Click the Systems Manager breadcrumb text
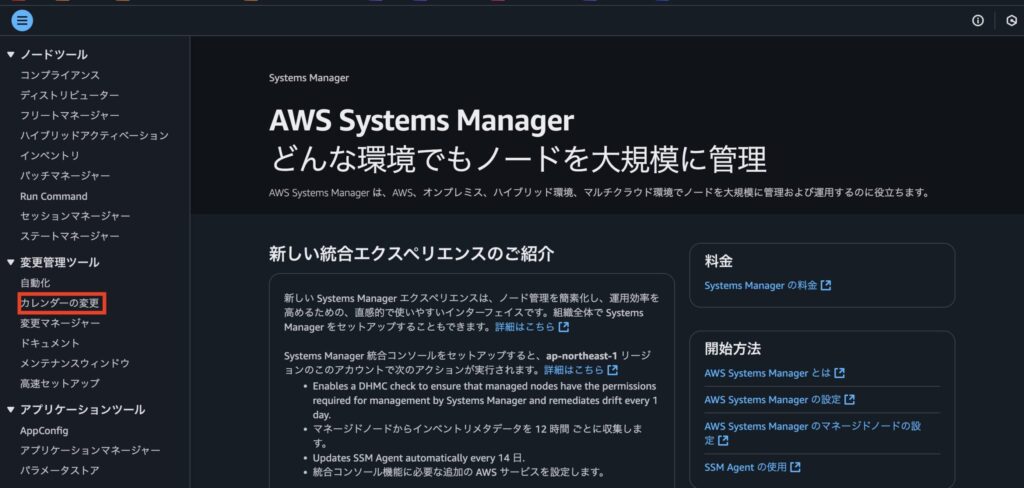Image resolution: width=1024 pixels, height=488 pixels. tap(309, 78)
